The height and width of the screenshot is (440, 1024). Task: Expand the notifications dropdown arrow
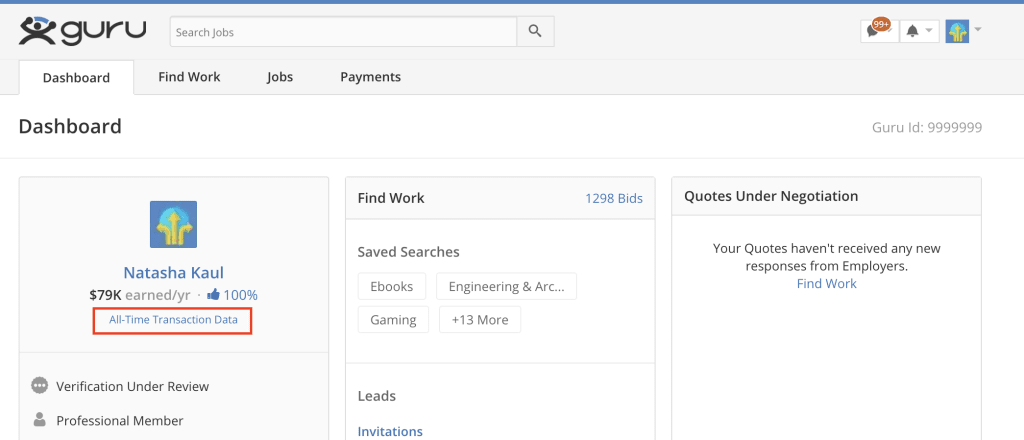click(x=929, y=31)
